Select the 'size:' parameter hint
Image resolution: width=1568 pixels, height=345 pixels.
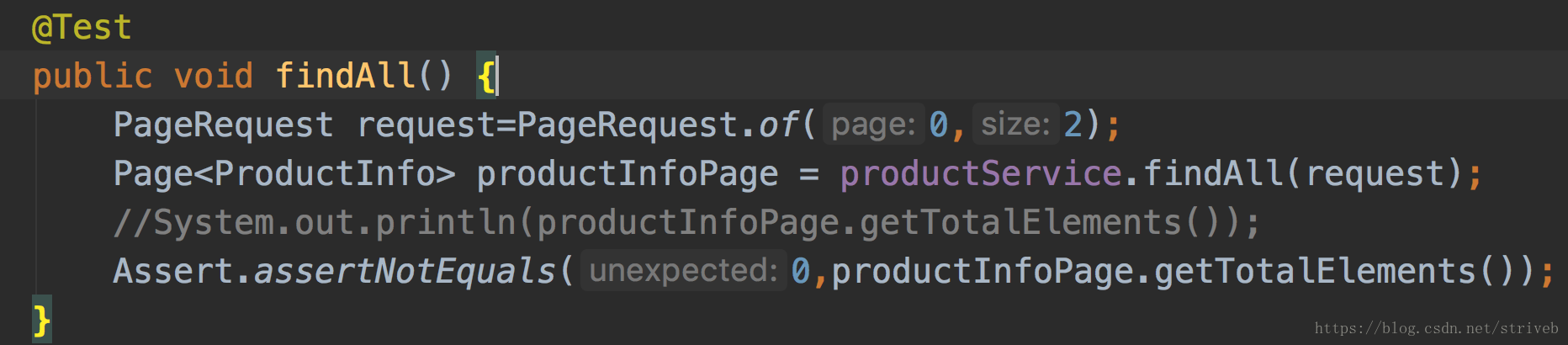(1015, 125)
